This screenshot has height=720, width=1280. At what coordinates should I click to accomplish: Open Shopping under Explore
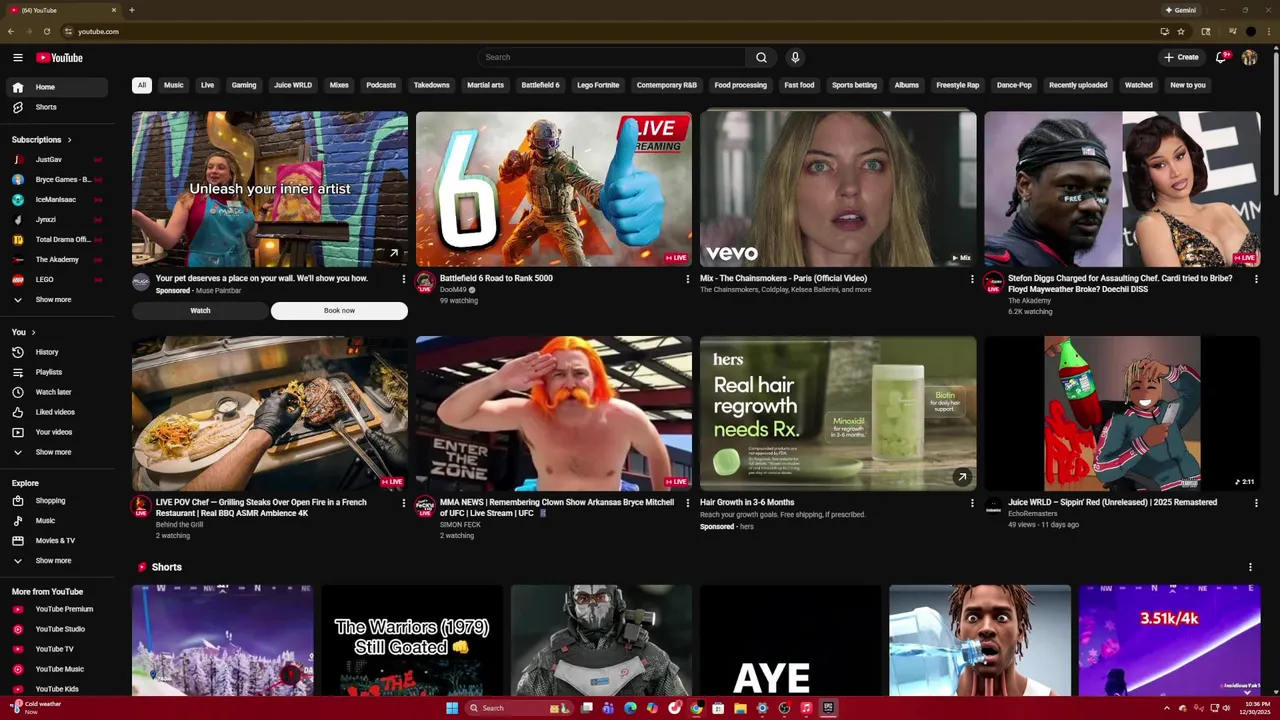(57, 501)
